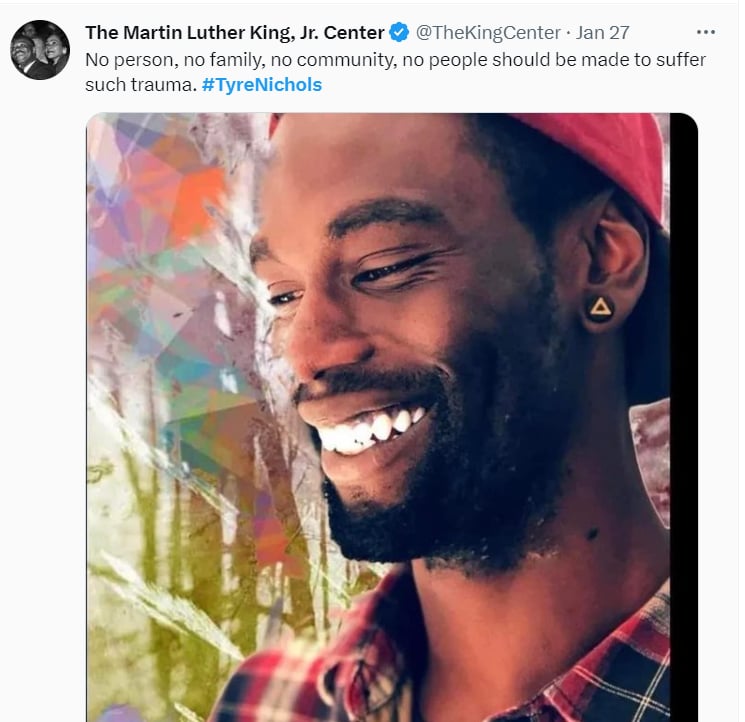Open the Jan 27 timestamp link
The height and width of the screenshot is (722, 745).
tap(602, 32)
